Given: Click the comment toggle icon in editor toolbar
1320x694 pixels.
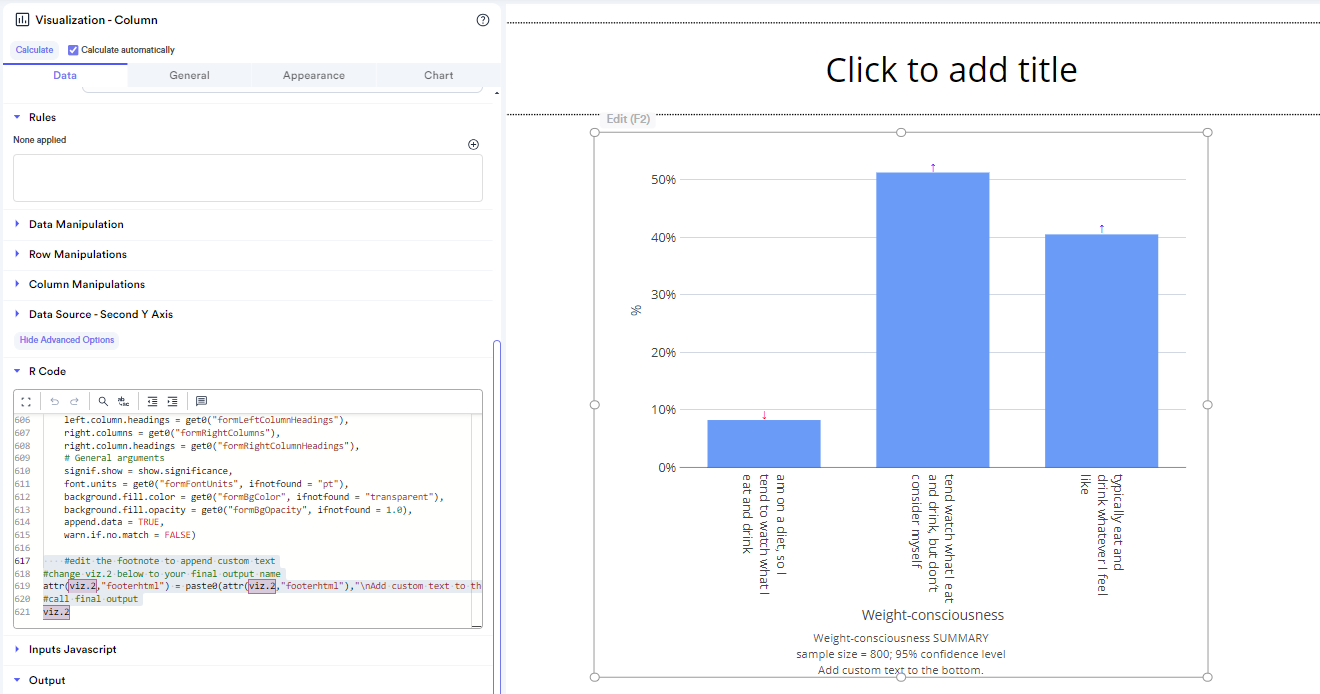Looking at the screenshot, I should click(x=201, y=401).
